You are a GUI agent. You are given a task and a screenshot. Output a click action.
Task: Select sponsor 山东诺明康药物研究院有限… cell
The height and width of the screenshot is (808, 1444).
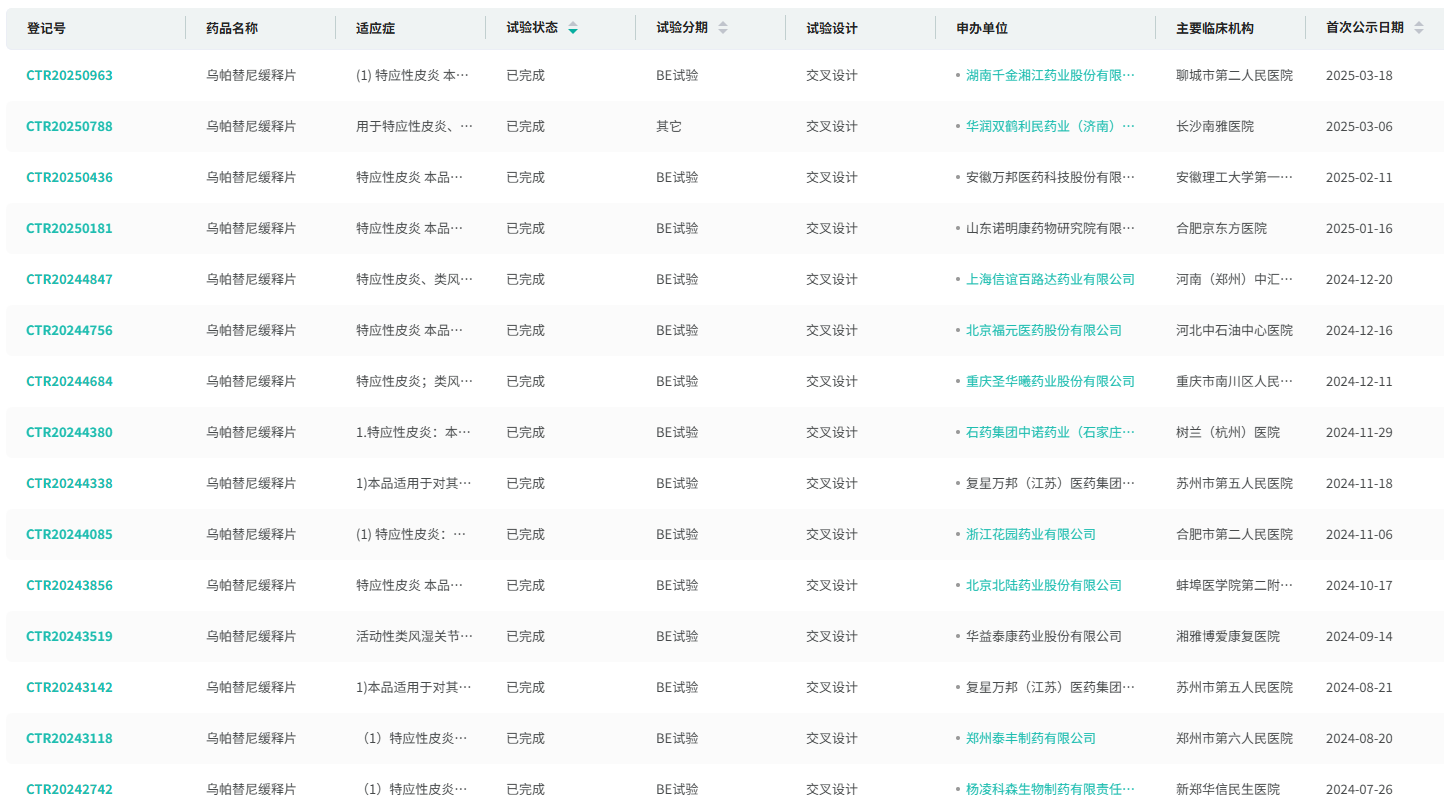(x=1050, y=228)
